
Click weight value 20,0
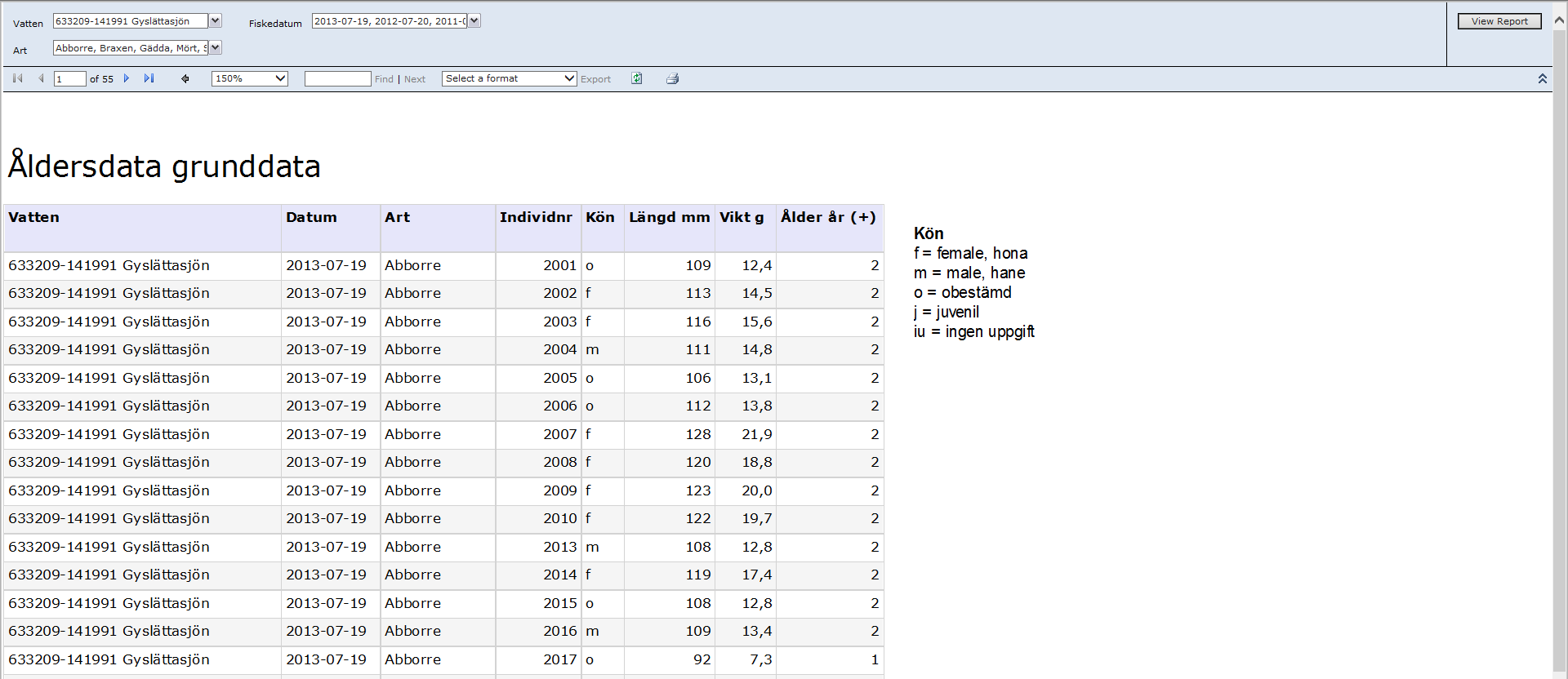point(757,490)
